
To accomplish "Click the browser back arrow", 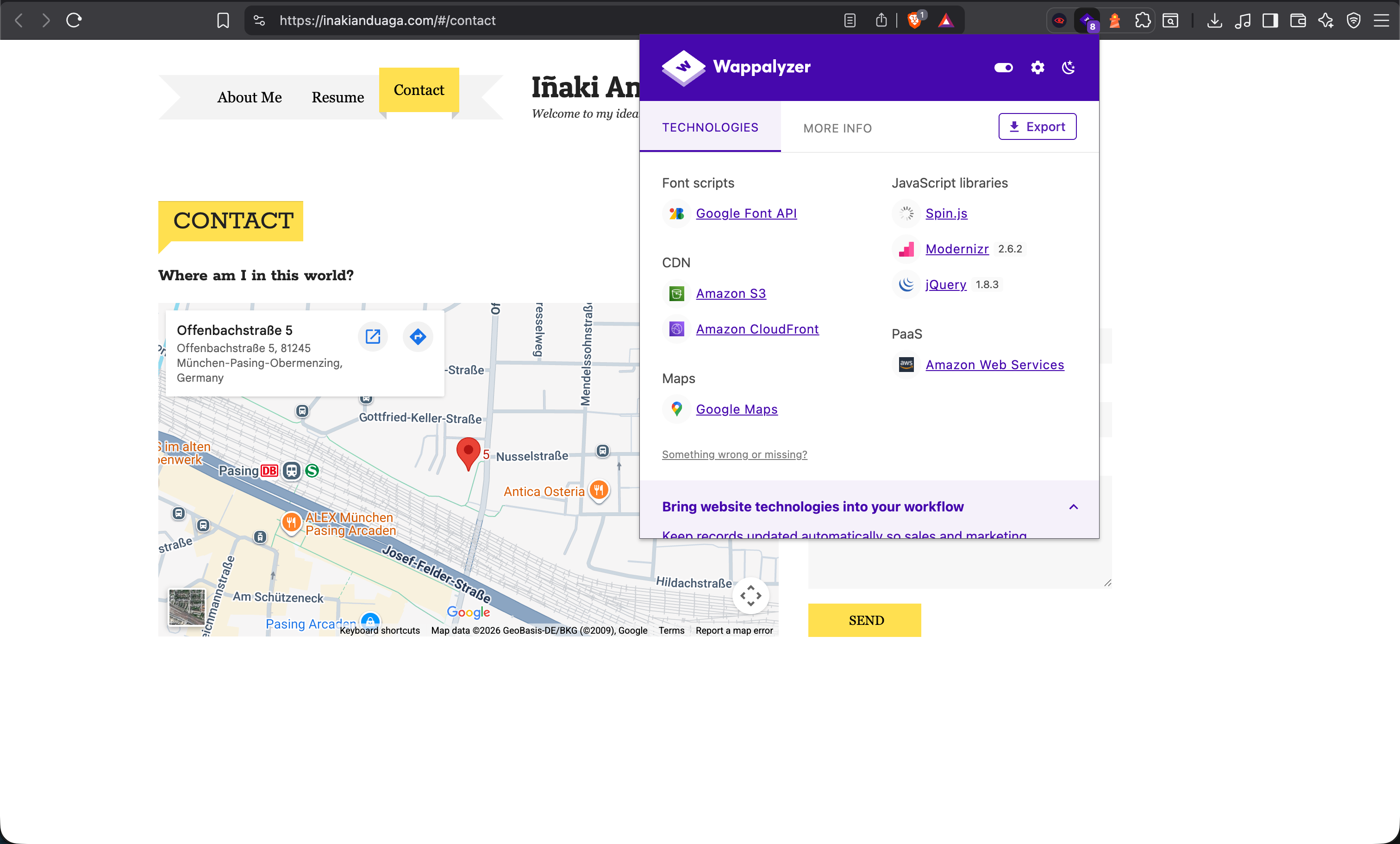I will [19, 20].
